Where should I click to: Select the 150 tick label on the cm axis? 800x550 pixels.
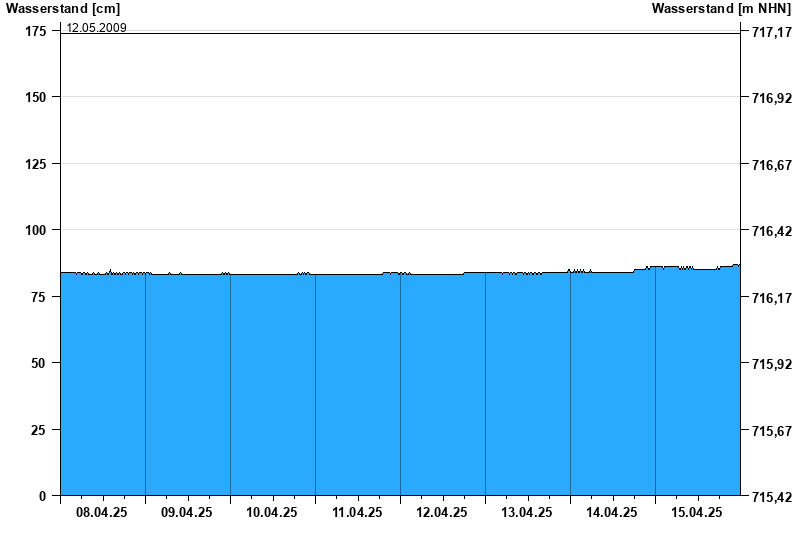(36, 97)
